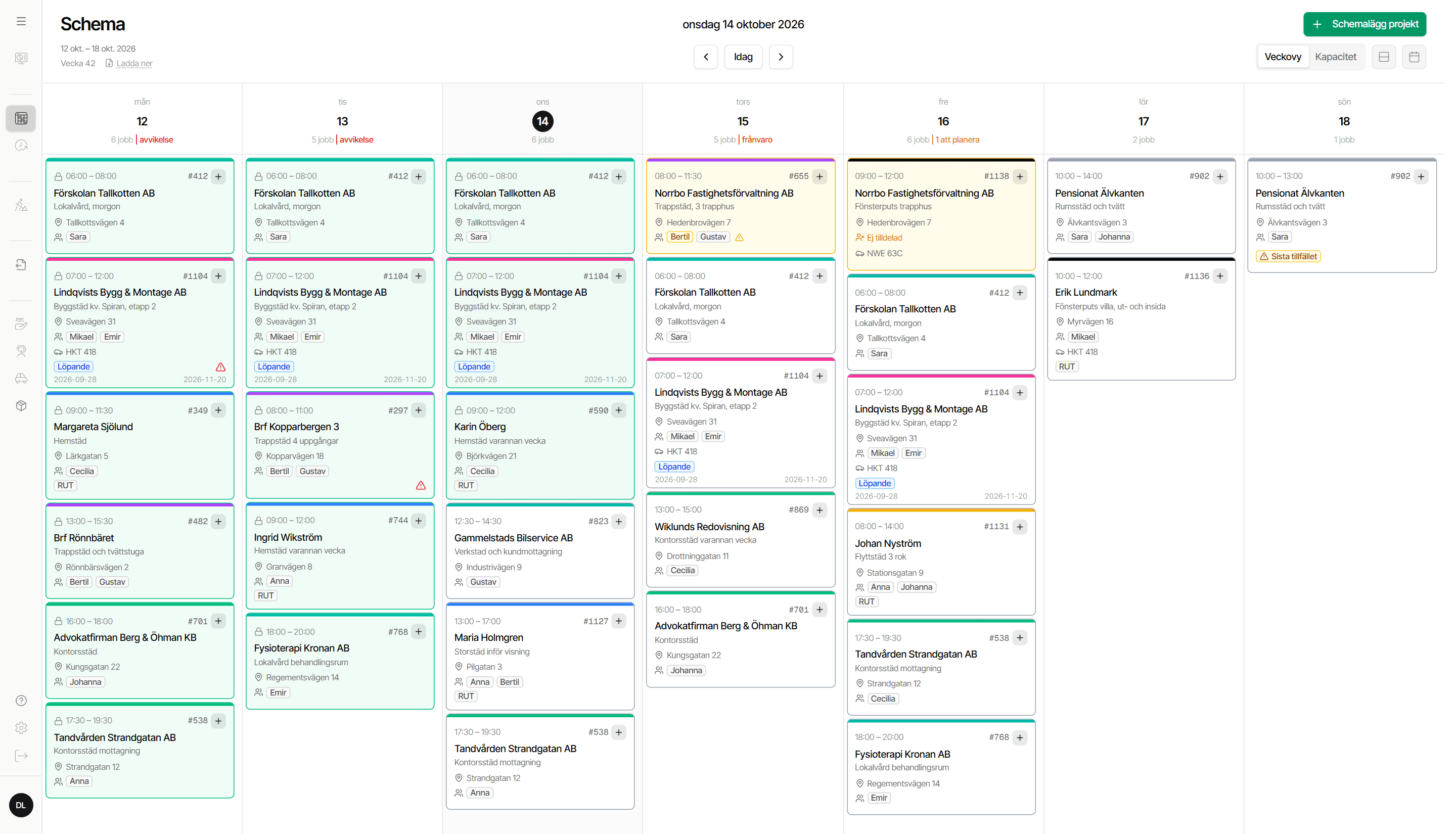1456x834 pixels.
Task: Open Karin Öberg job card
Action: 540,446
